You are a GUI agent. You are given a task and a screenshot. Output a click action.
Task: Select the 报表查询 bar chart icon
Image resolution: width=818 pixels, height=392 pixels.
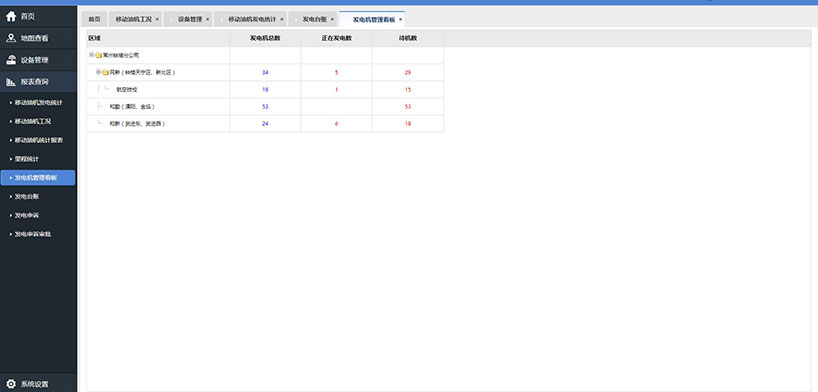pos(11,82)
